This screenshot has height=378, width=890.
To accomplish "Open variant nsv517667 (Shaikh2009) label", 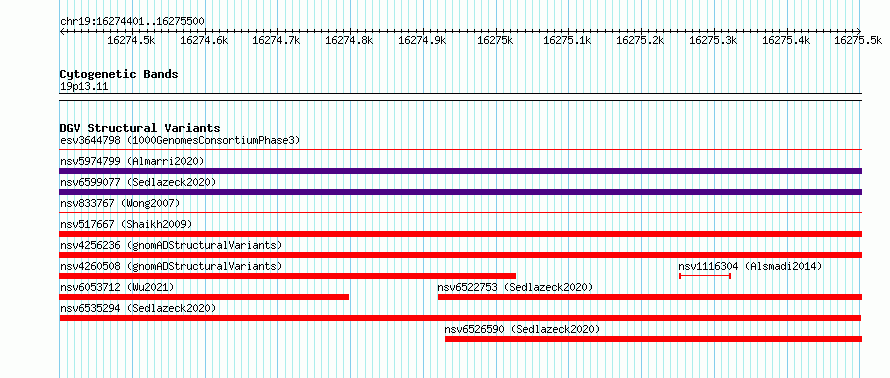I will [126, 224].
